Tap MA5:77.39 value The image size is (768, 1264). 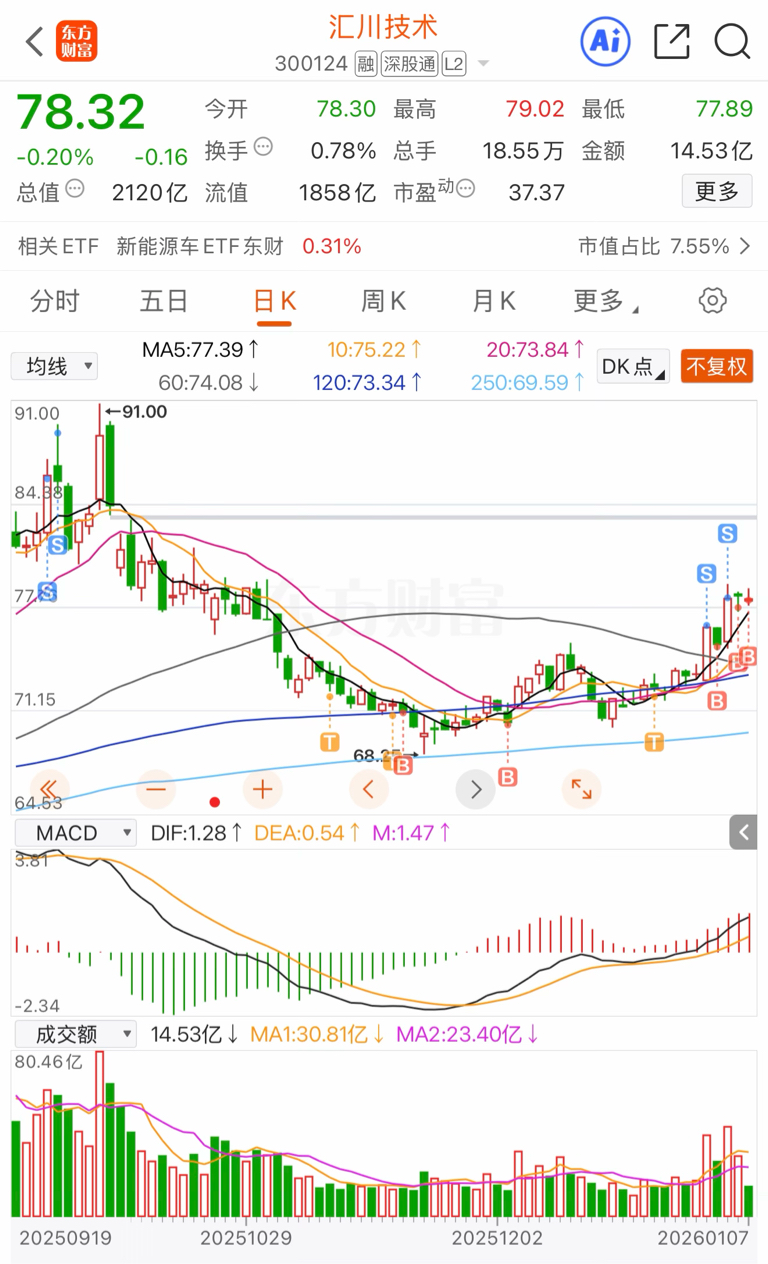[201, 349]
